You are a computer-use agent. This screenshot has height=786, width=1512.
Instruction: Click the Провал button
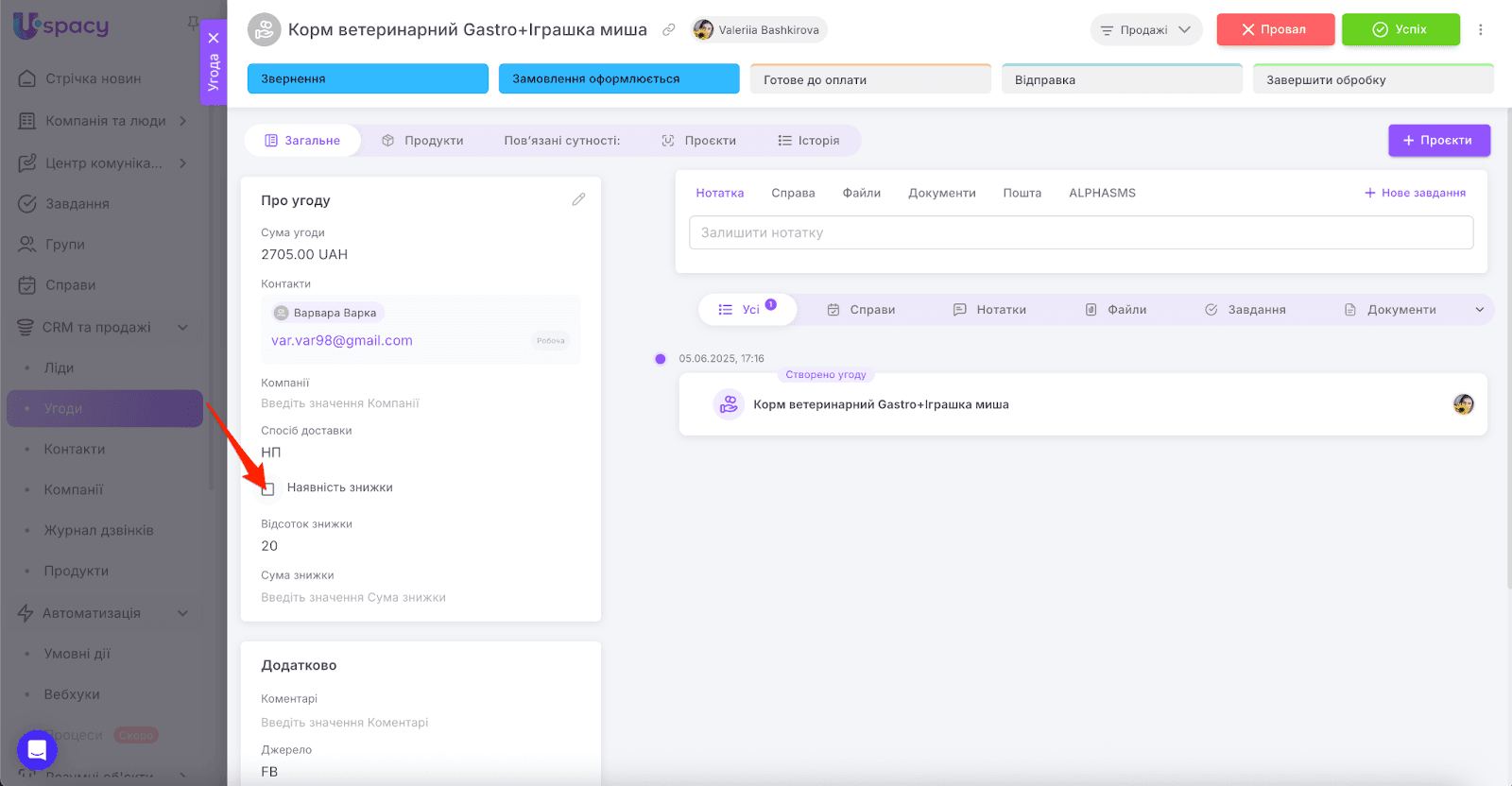pyautogui.click(x=1275, y=29)
